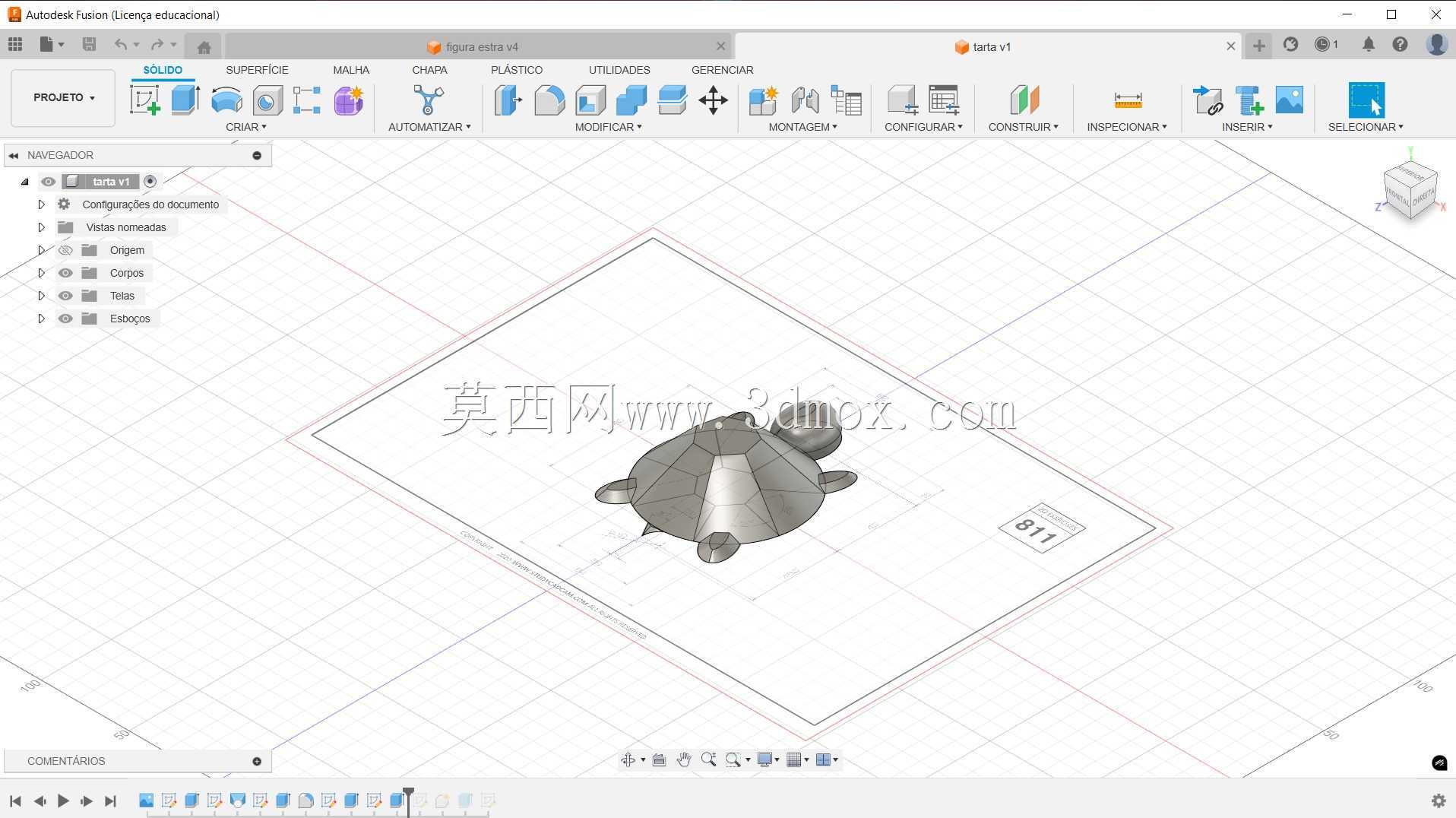Click the timeline history marker
Image resolution: width=1456 pixels, height=818 pixels.
[x=409, y=801]
